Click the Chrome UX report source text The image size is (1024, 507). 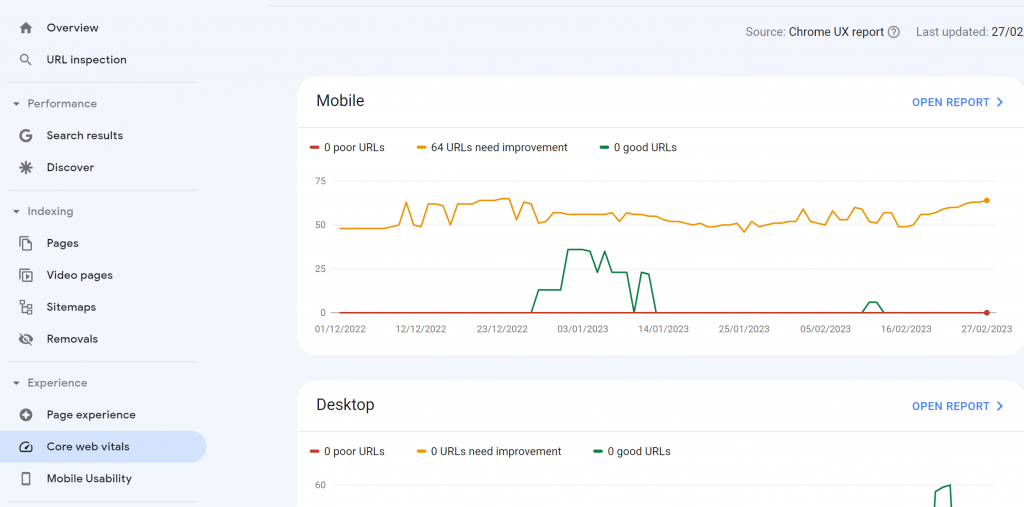(836, 32)
